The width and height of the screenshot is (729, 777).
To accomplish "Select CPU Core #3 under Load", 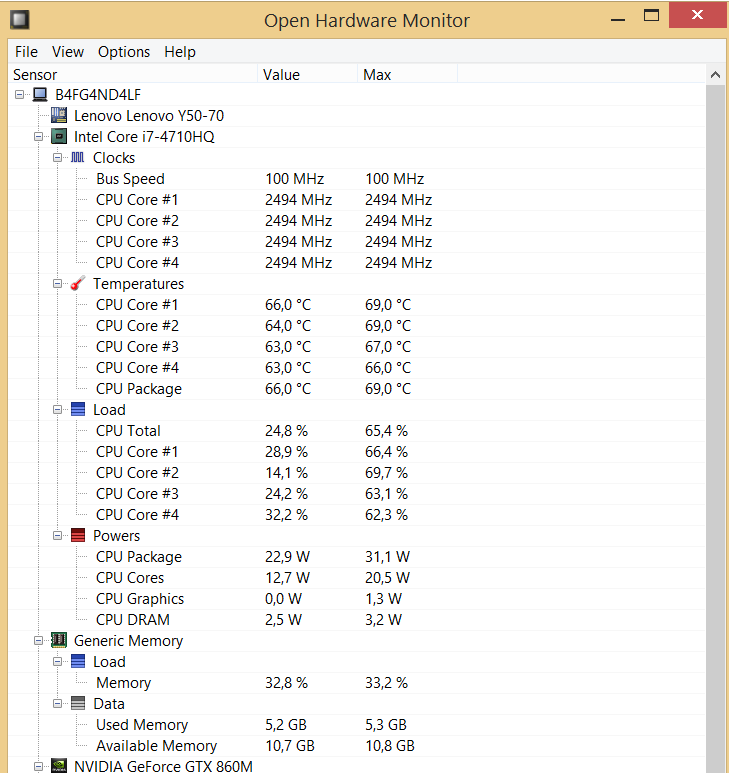I will coord(357,494).
